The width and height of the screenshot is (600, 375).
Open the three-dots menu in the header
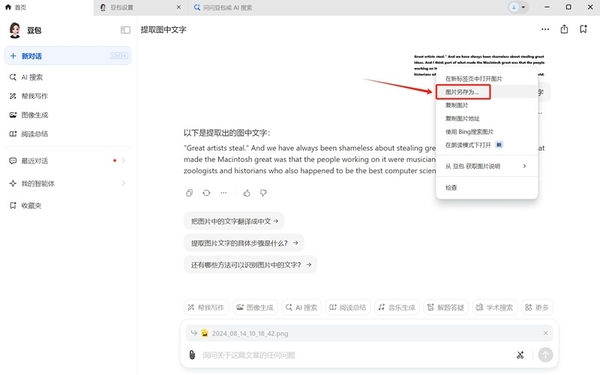click(x=545, y=29)
